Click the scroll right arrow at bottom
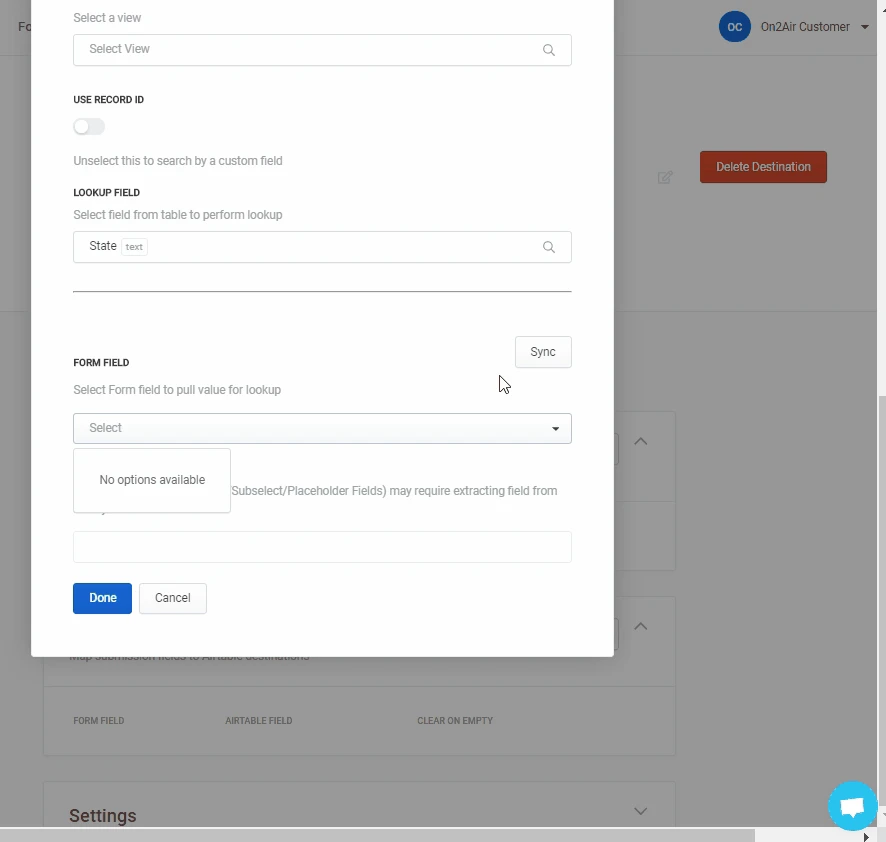This screenshot has width=886, height=842. coord(866,836)
